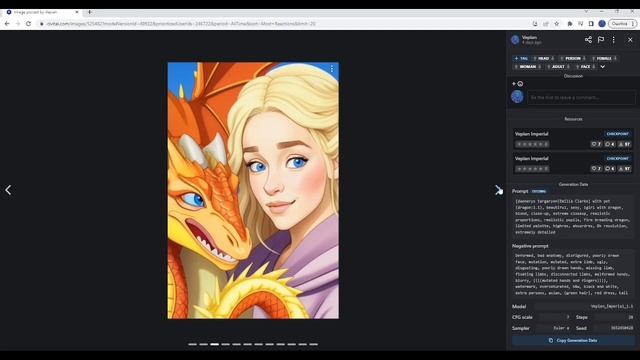640x360 pixels.
Task: Click the commenter avatar beside comment box
Action: tap(517, 97)
